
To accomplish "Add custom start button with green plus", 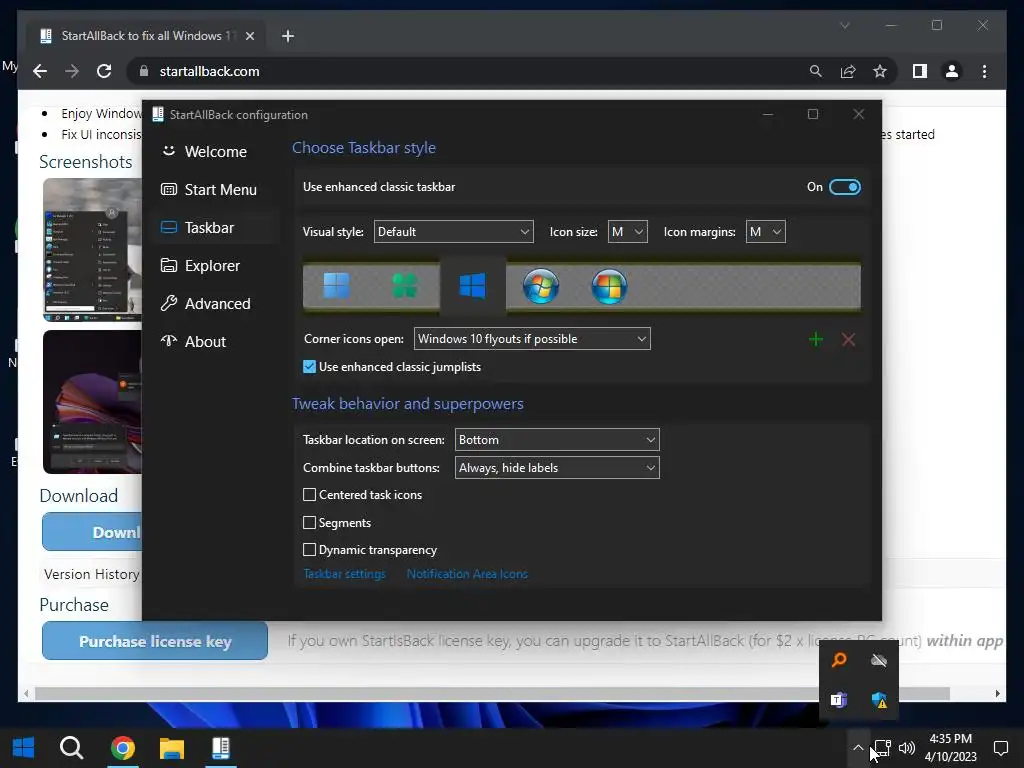I will 816,340.
